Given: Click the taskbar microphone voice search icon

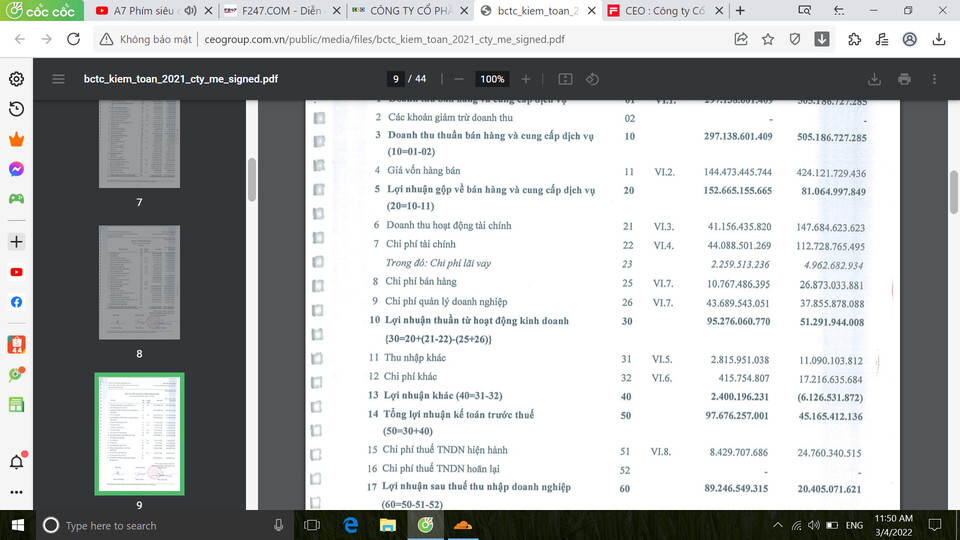Looking at the screenshot, I should [x=279, y=525].
